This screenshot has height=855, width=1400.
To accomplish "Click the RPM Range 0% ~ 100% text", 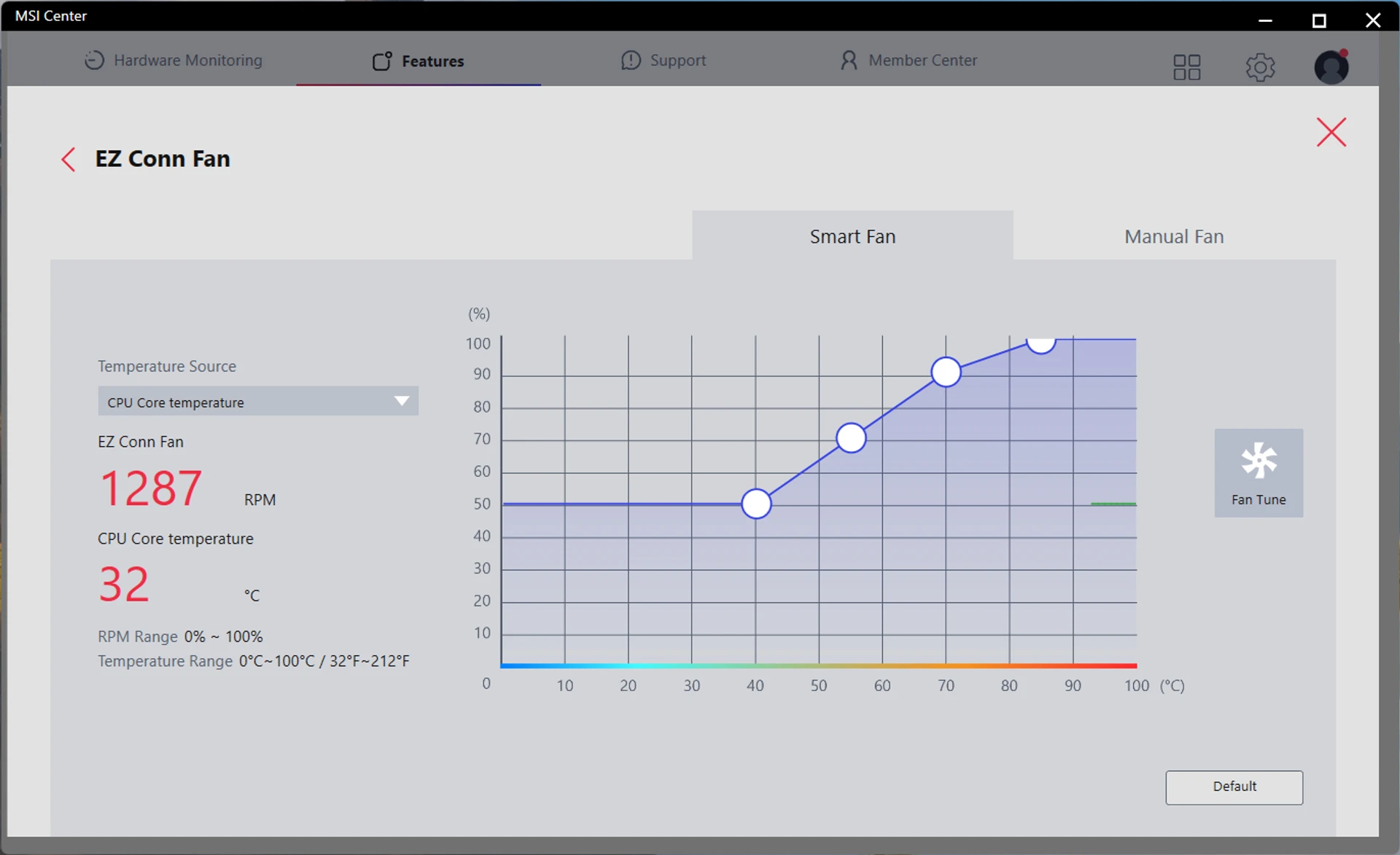I will (180, 636).
